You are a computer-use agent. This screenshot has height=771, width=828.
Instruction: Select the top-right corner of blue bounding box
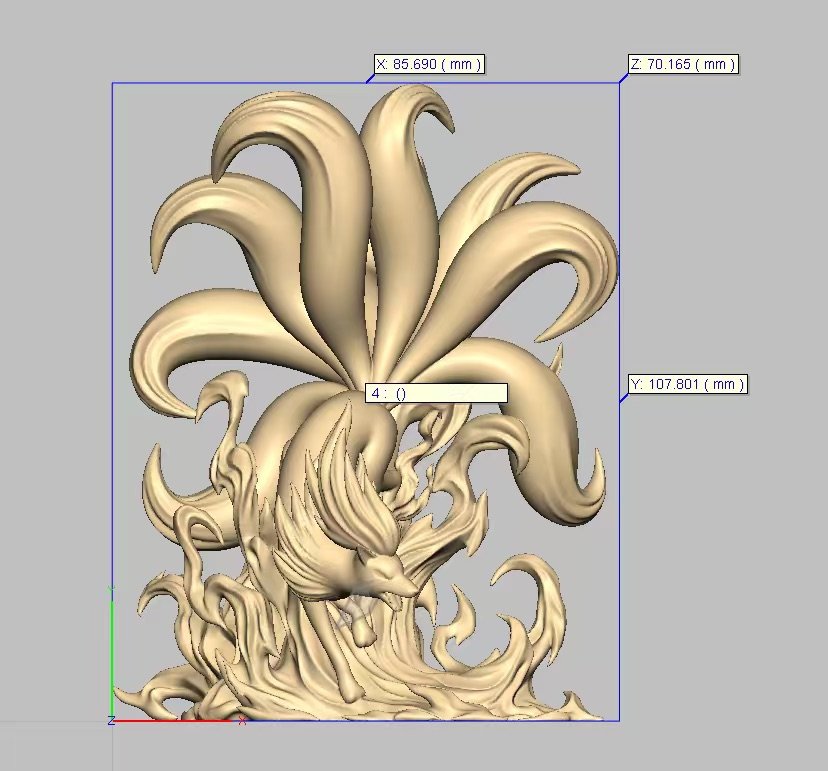[x=619, y=83]
